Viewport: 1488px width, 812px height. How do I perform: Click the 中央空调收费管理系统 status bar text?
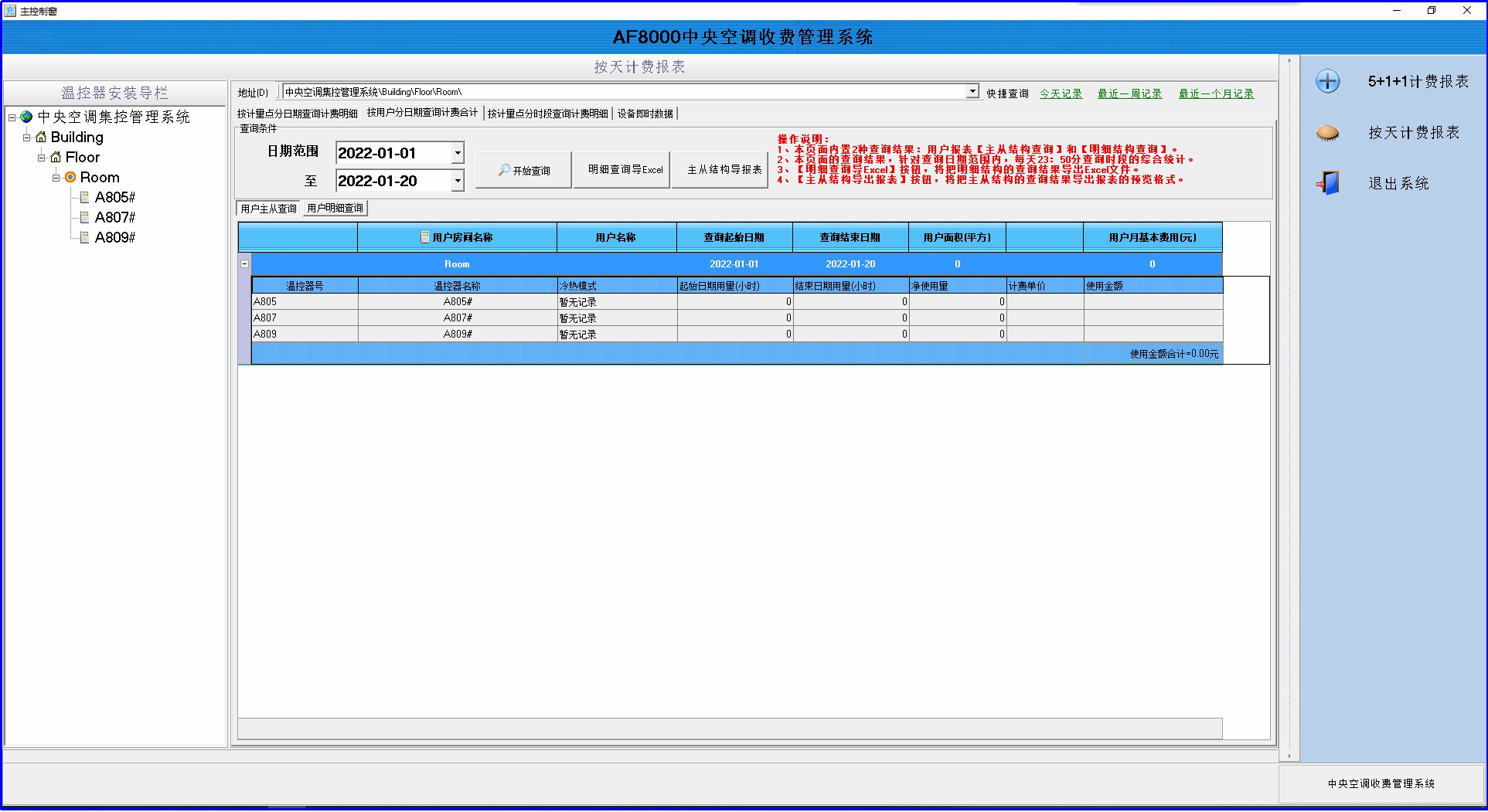pos(1381,783)
